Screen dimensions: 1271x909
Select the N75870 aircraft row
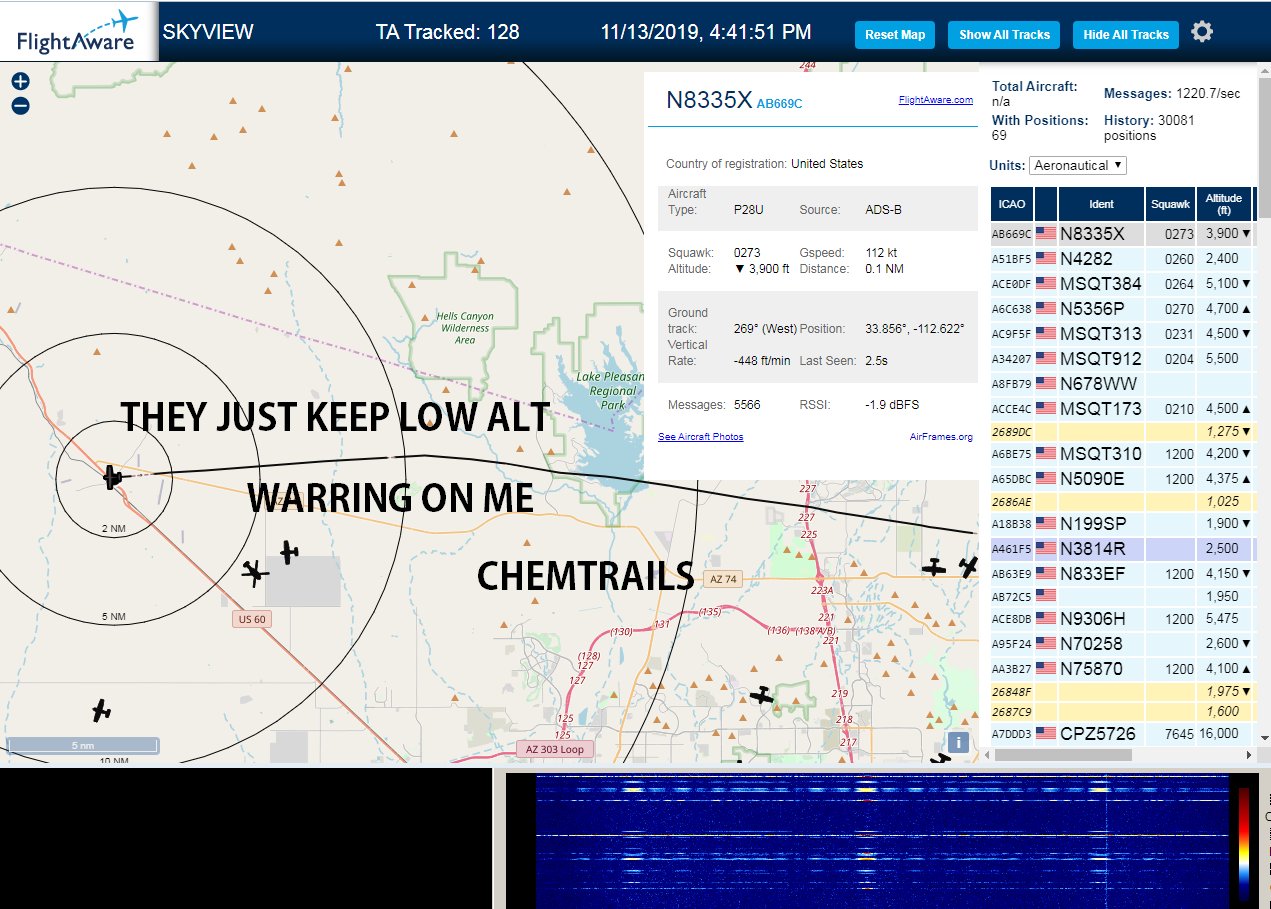pyautogui.click(x=1123, y=669)
